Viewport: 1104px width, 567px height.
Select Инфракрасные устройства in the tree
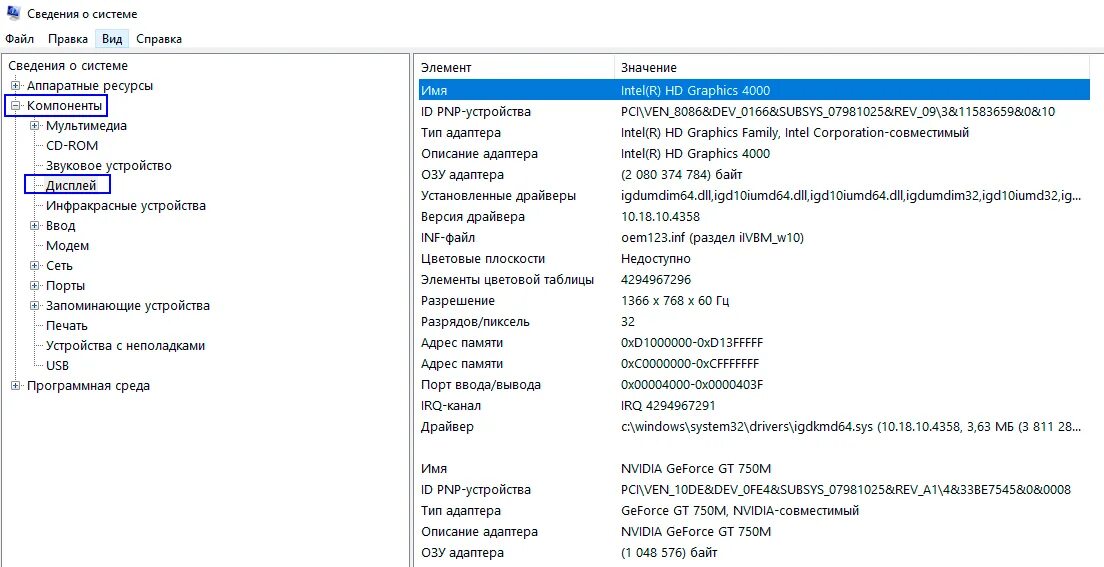125,206
